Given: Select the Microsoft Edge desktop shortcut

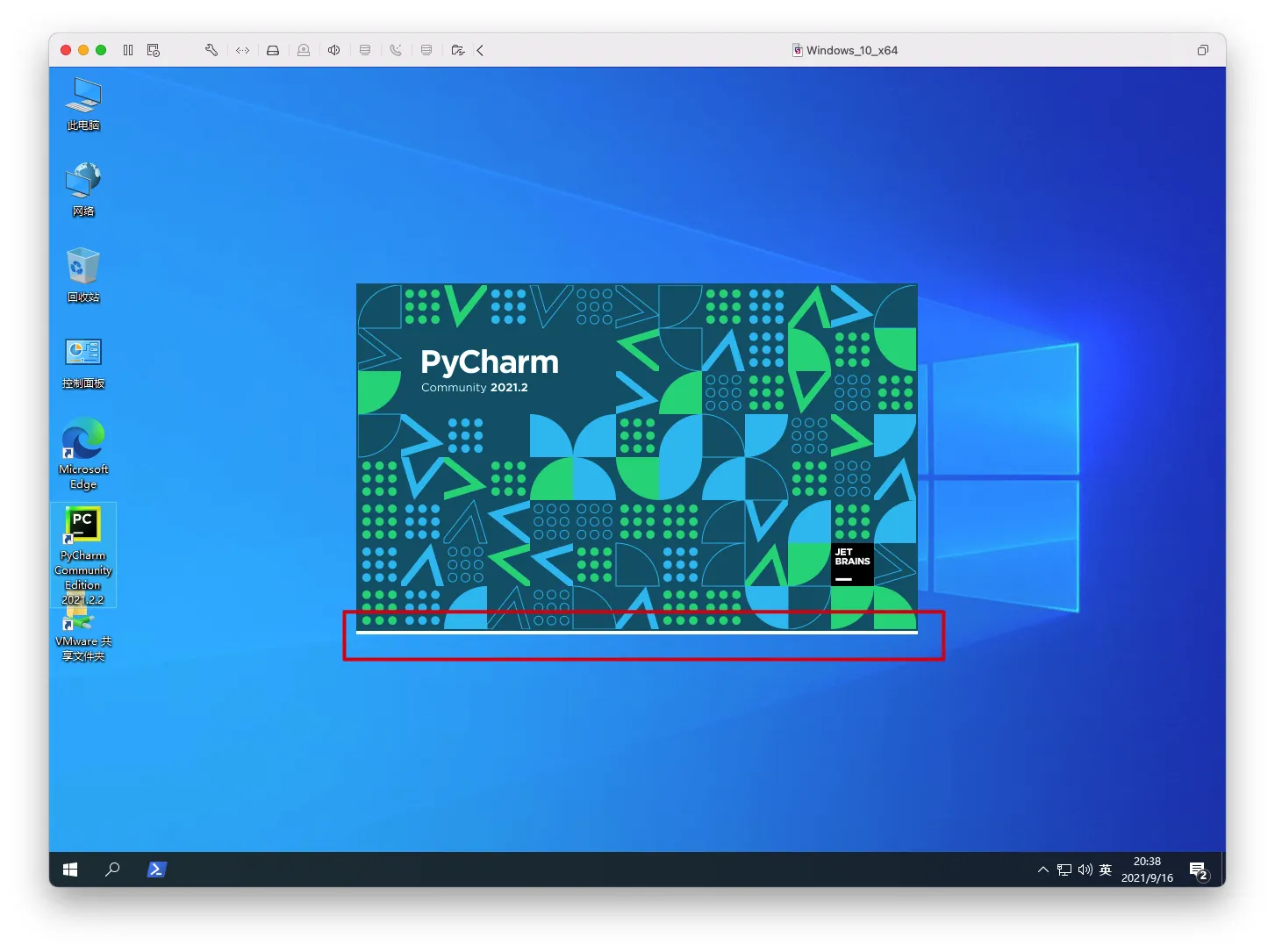Looking at the screenshot, I should tap(83, 454).
